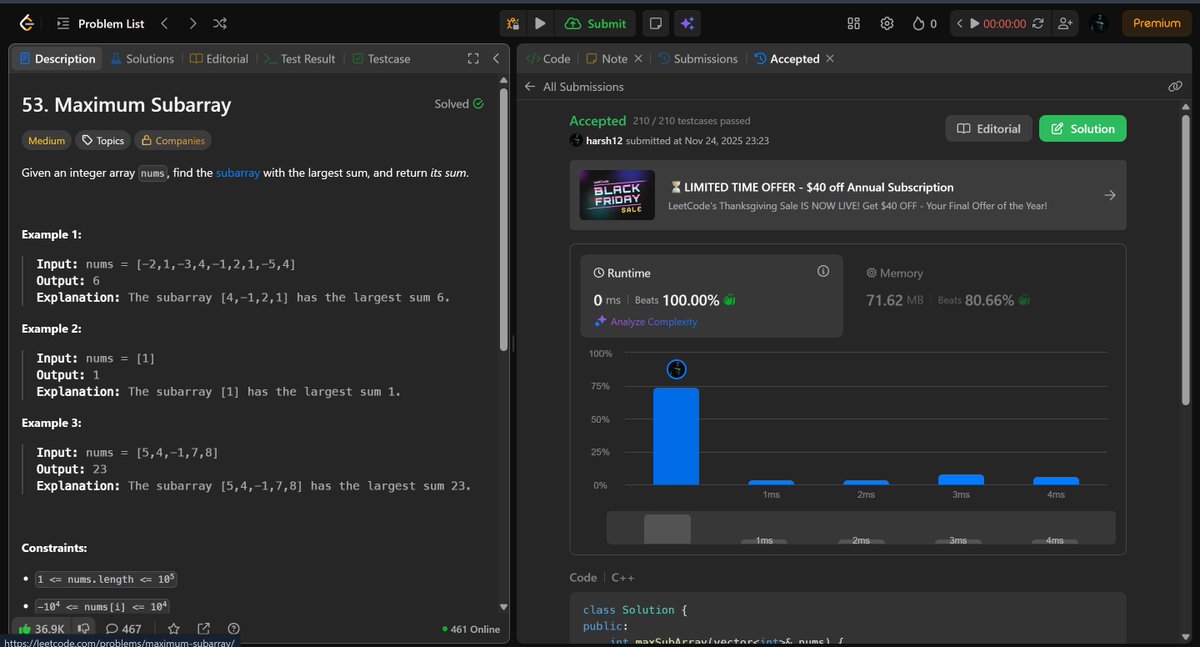Open the Testcase tab

[381, 59]
